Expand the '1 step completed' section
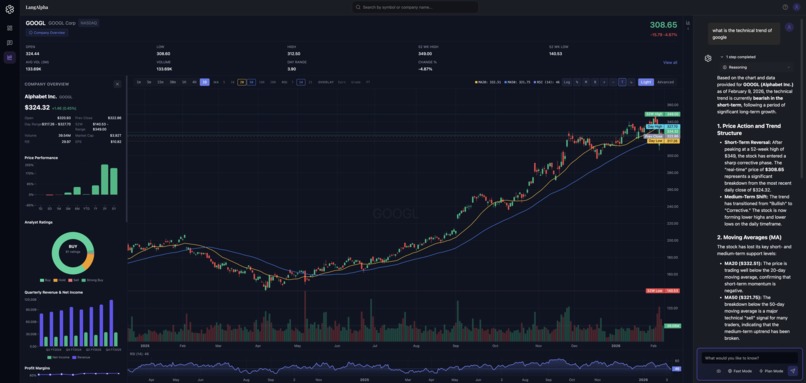Image resolution: width=806 pixels, height=383 pixels. pos(739,57)
